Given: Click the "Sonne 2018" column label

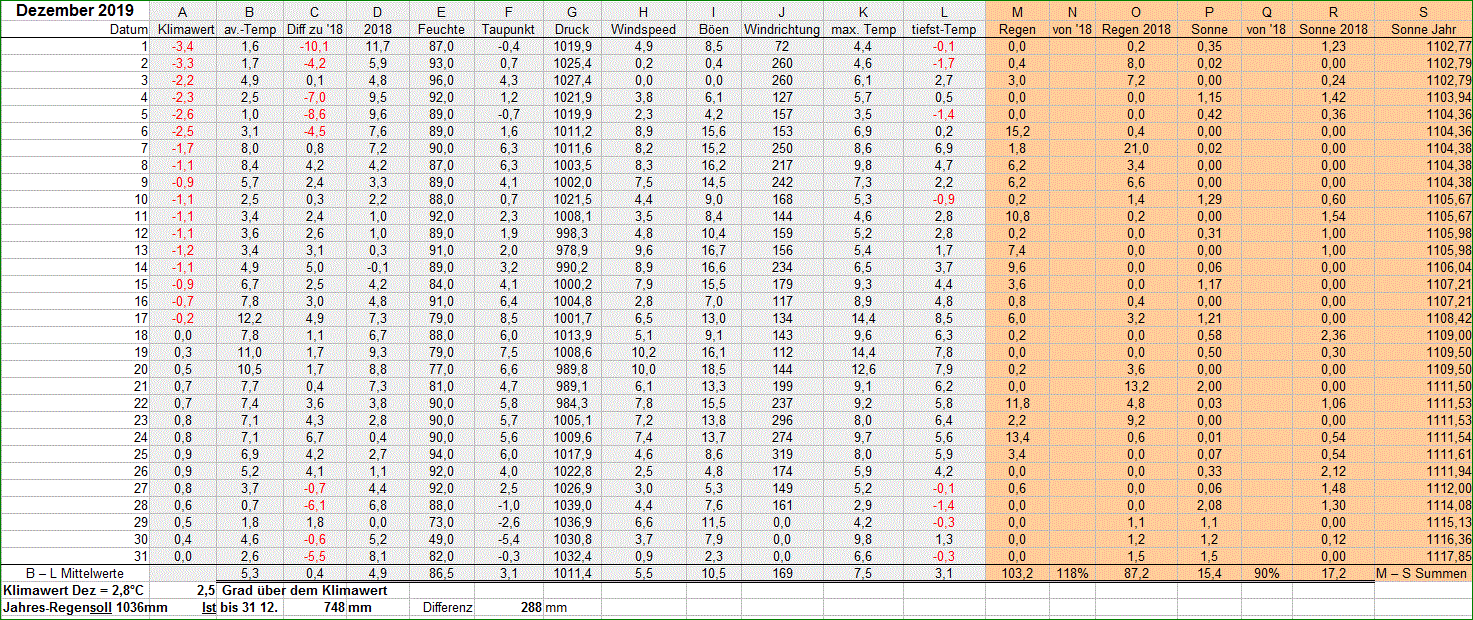Looking at the screenshot, I should click(1333, 30).
